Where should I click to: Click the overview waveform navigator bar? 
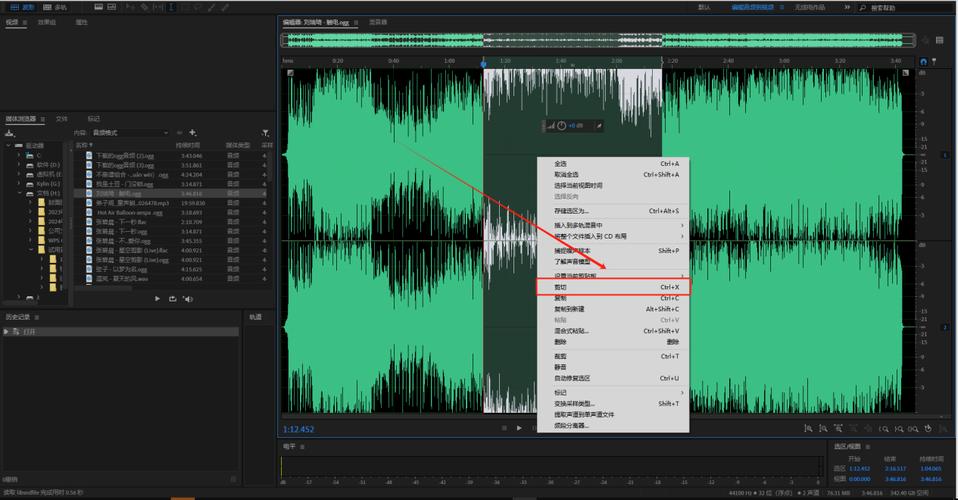pyautogui.click(x=598, y=40)
